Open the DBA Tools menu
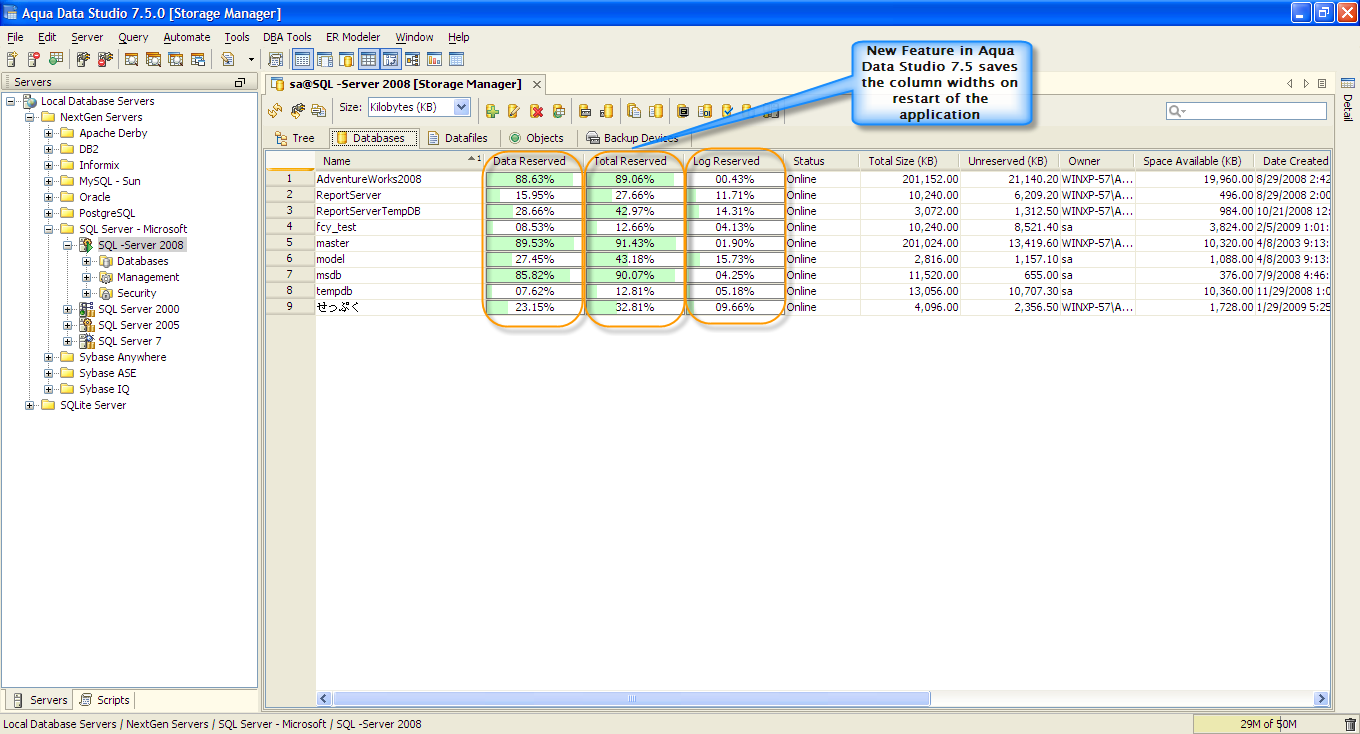Screen dimensions: 1360x734 pyautogui.click(x=287, y=37)
